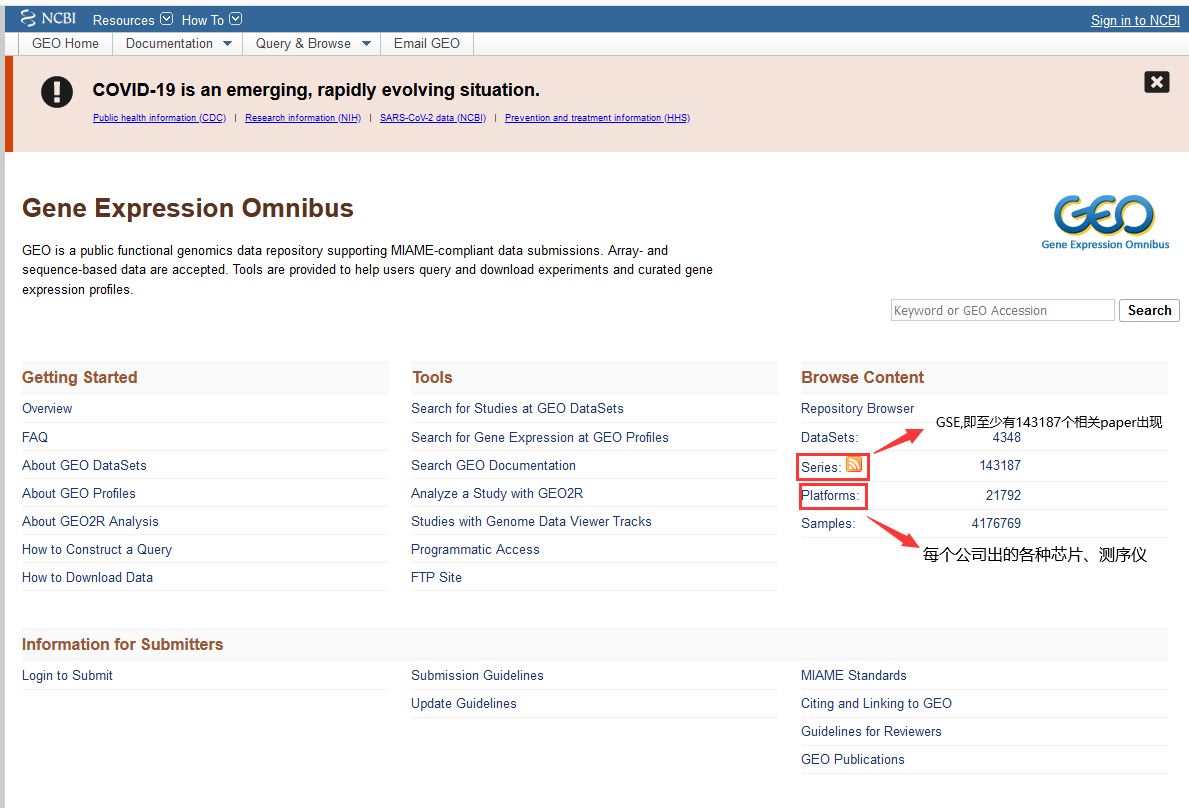This screenshot has width=1189, height=808.
Task: Click Sign in to NCBI link
Action: coord(1134,20)
